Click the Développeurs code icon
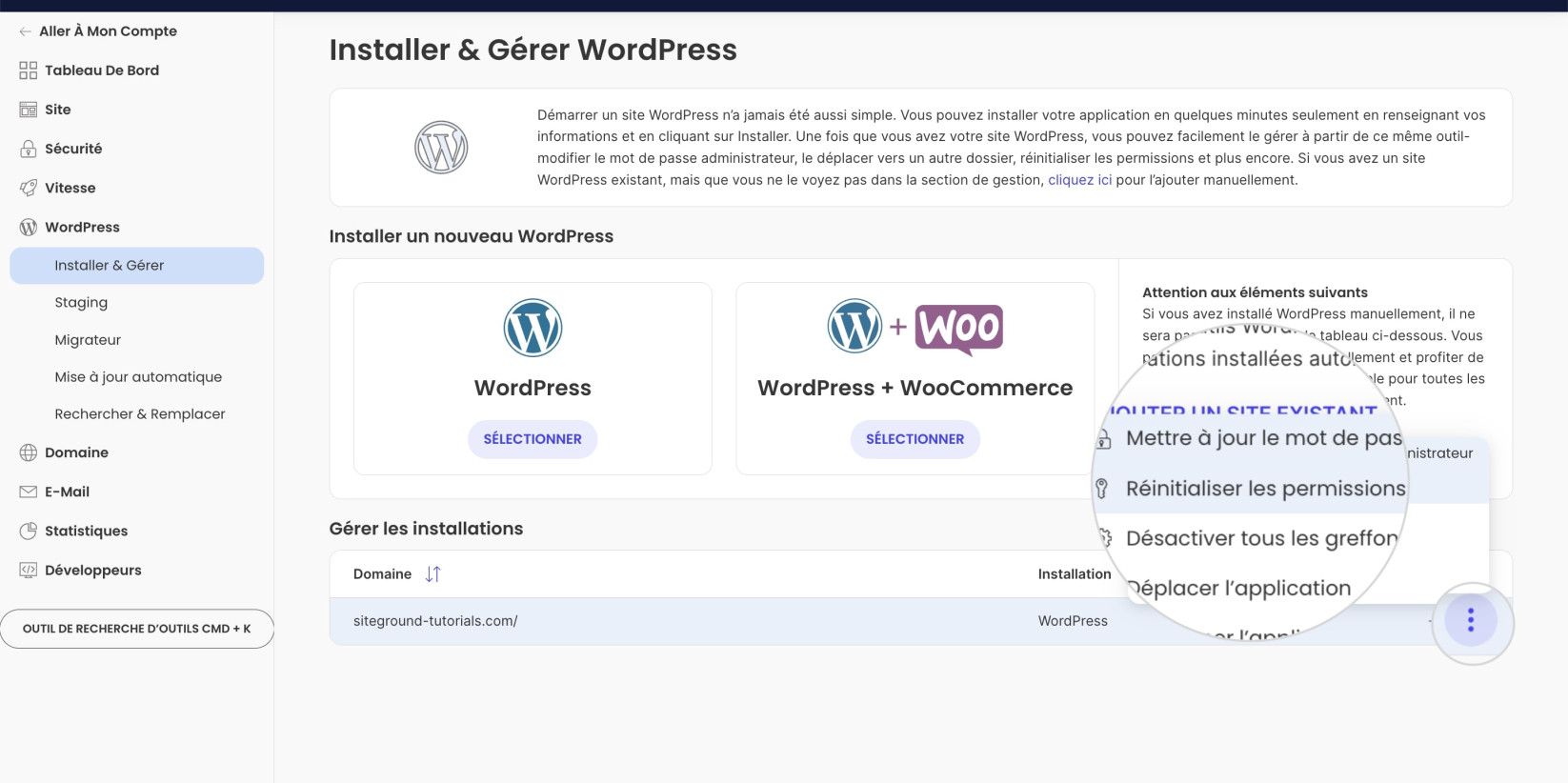The image size is (1568, 783). [x=29, y=570]
